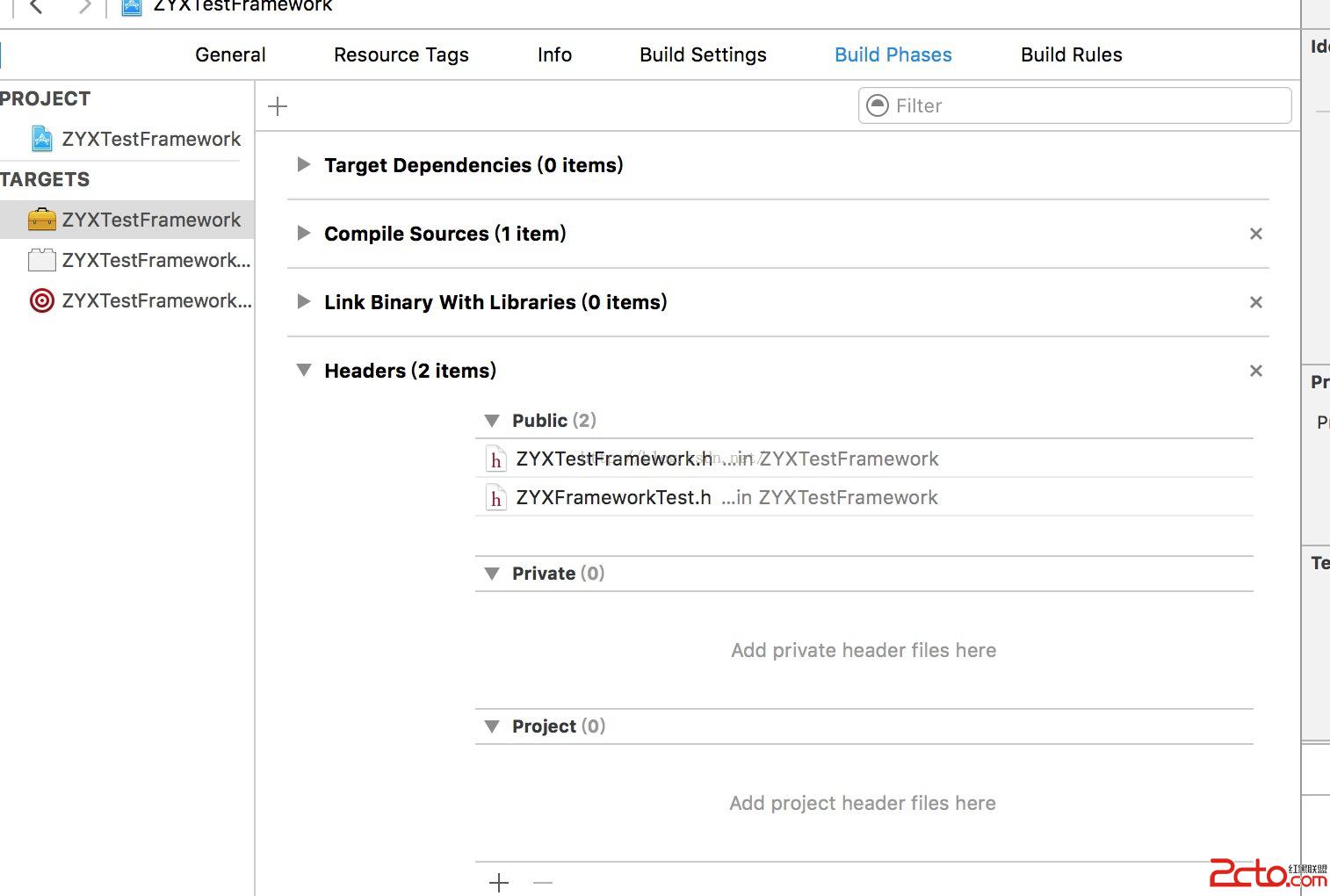
Task: Select ZYXFrameworkTest.h header file
Action: [x=613, y=498]
